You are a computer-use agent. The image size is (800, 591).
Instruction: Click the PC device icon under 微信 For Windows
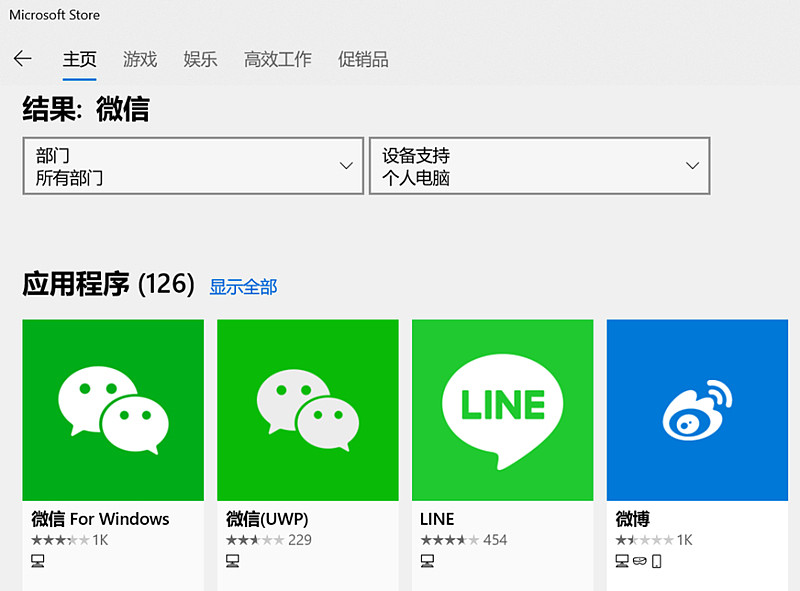coord(38,561)
